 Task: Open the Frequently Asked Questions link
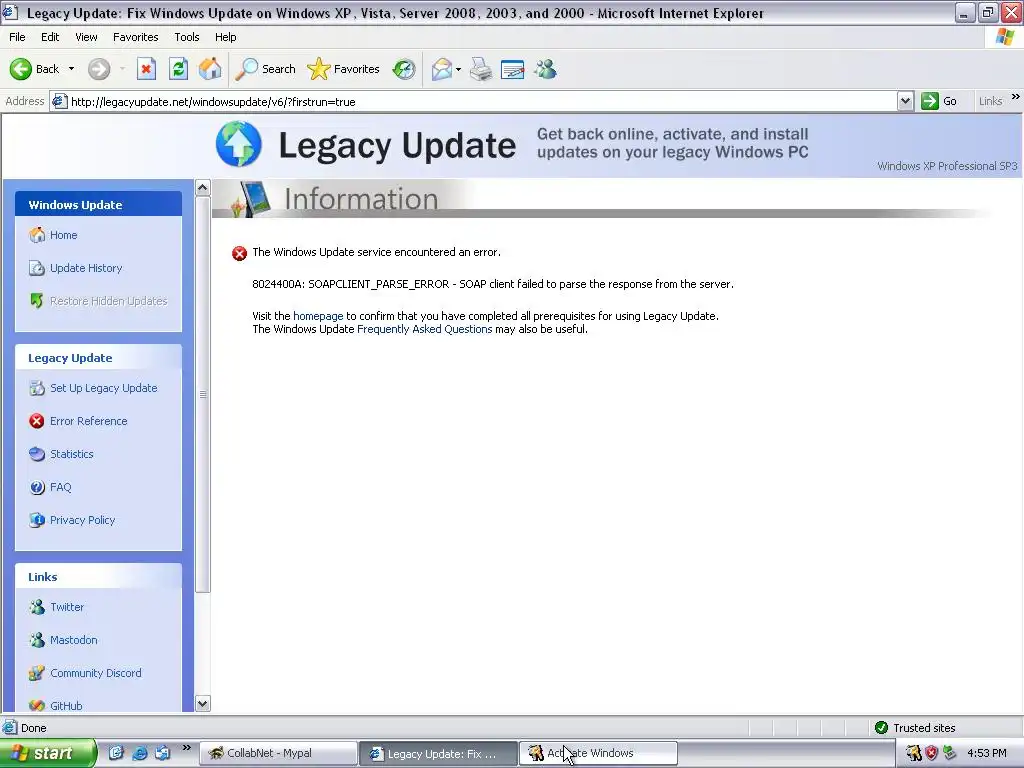(424, 329)
